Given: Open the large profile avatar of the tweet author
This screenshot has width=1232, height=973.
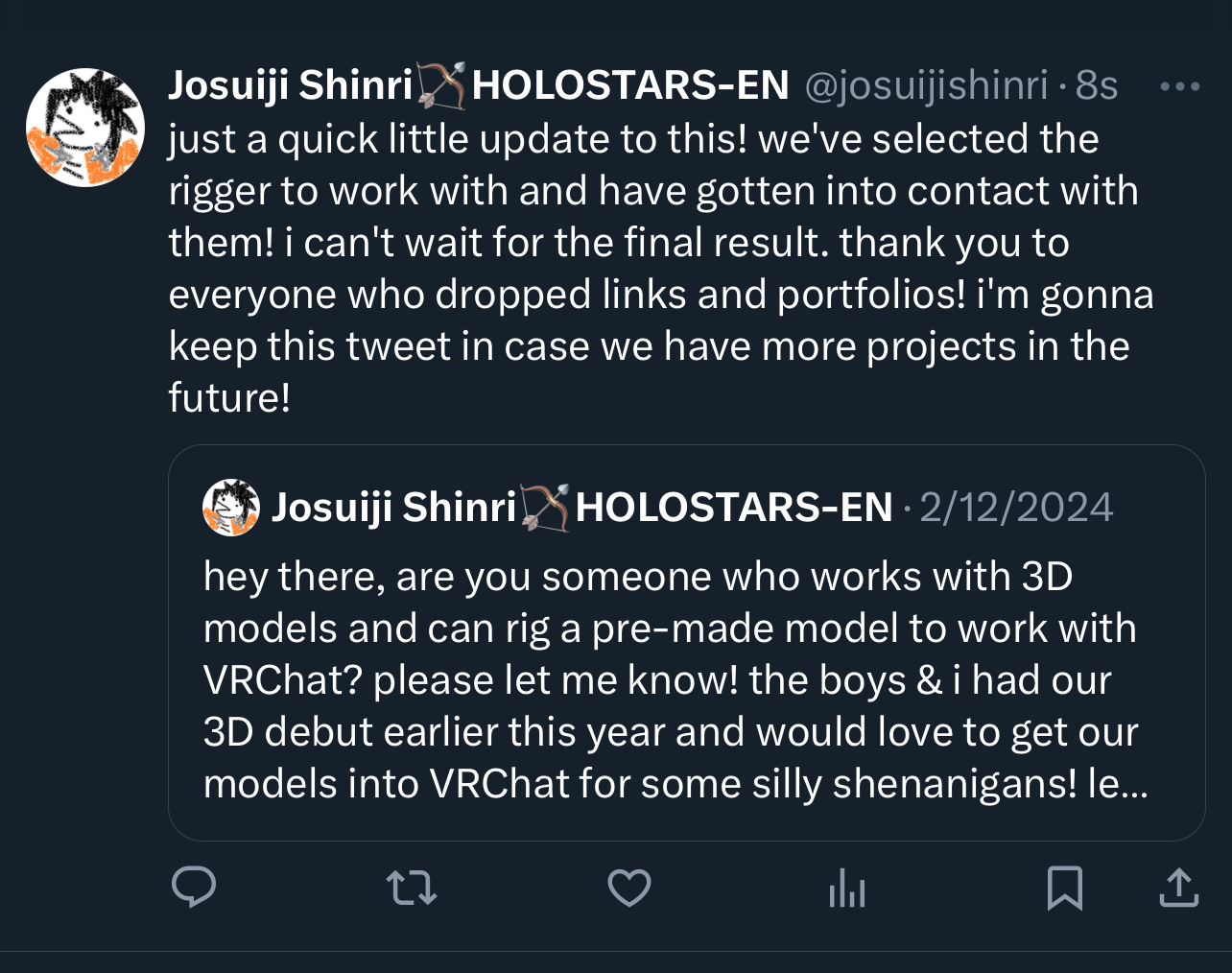Looking at the screenshot, I should click(x=85, y=128).
